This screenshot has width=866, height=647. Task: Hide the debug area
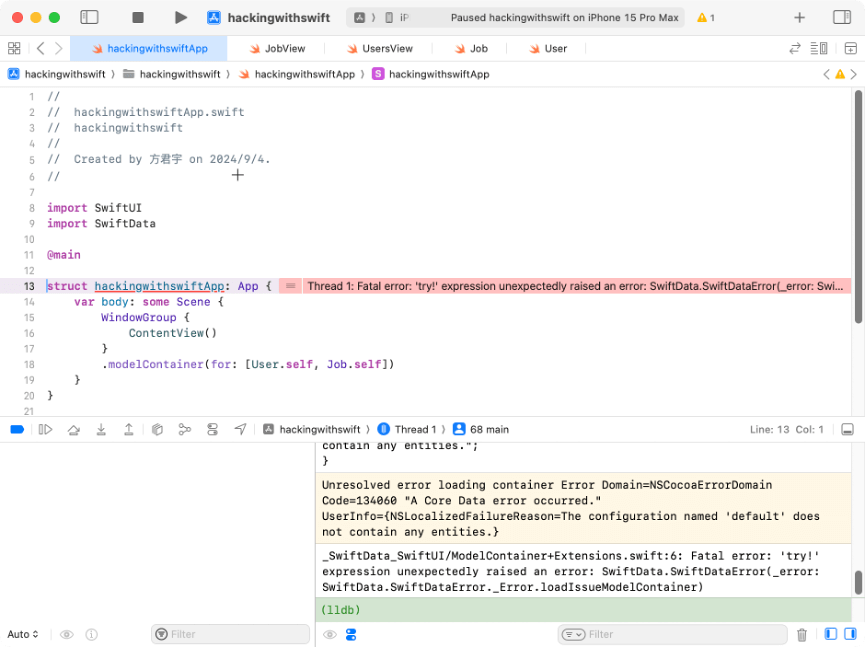tap(847, 429)
